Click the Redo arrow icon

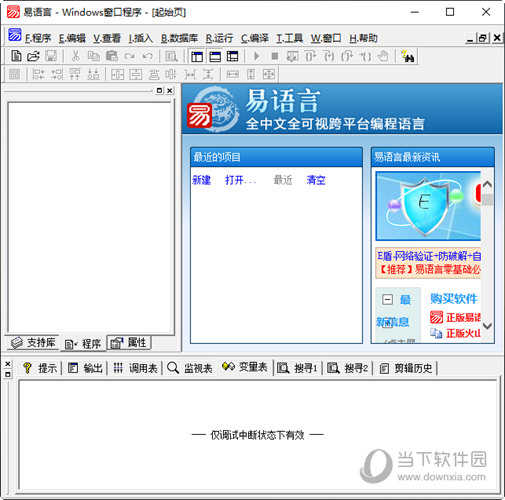click(130, 56)
